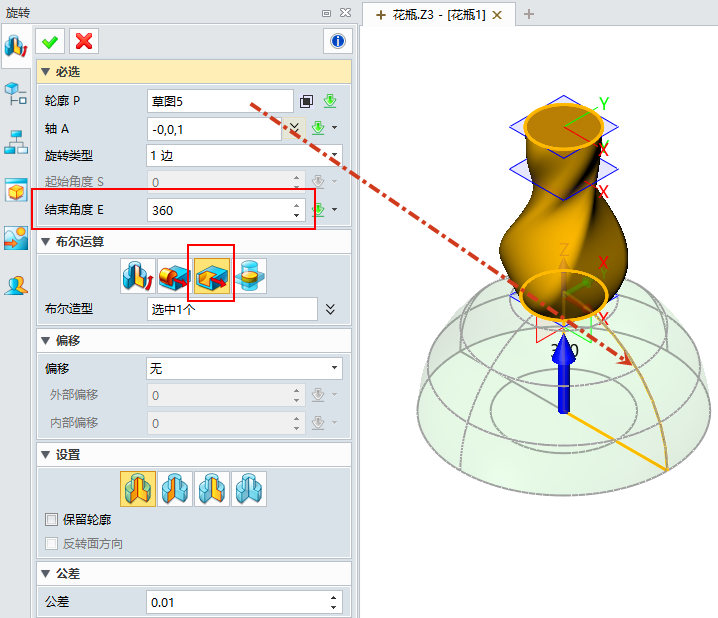Viewport: 718px width, 618px height.
Task: Select the Intersect boolean operation icon
Action: click(250, 274)
